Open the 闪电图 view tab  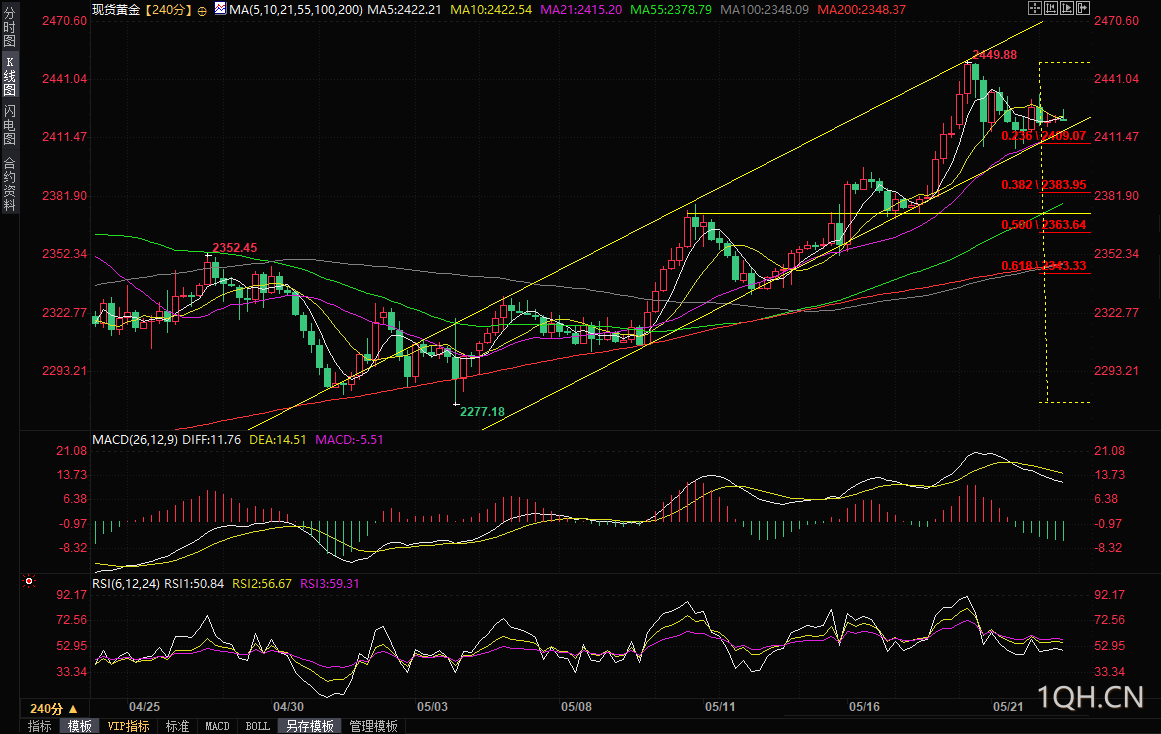(x=10, y=124)
